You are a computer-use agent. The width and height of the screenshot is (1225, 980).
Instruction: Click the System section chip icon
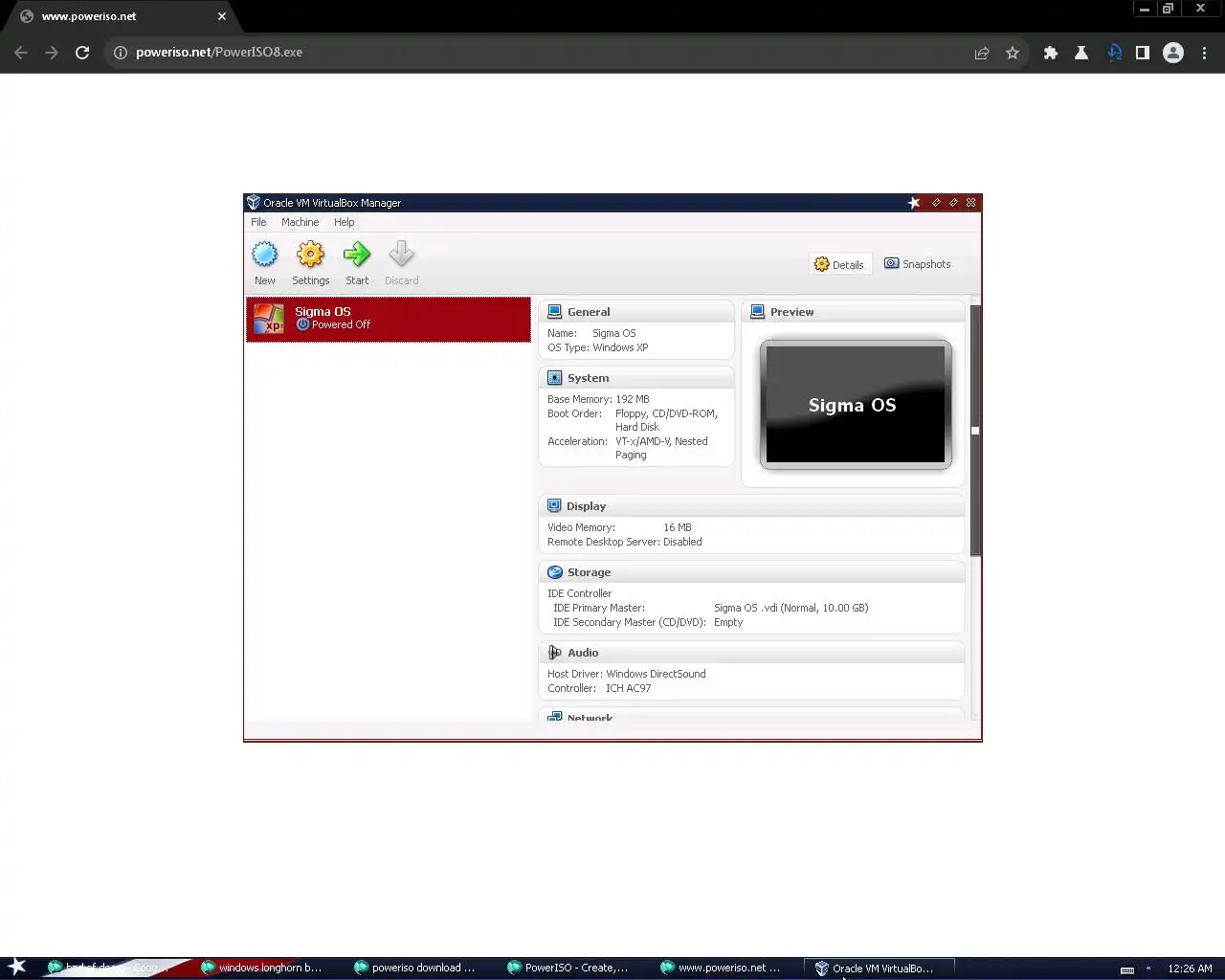tap(554, 378)
